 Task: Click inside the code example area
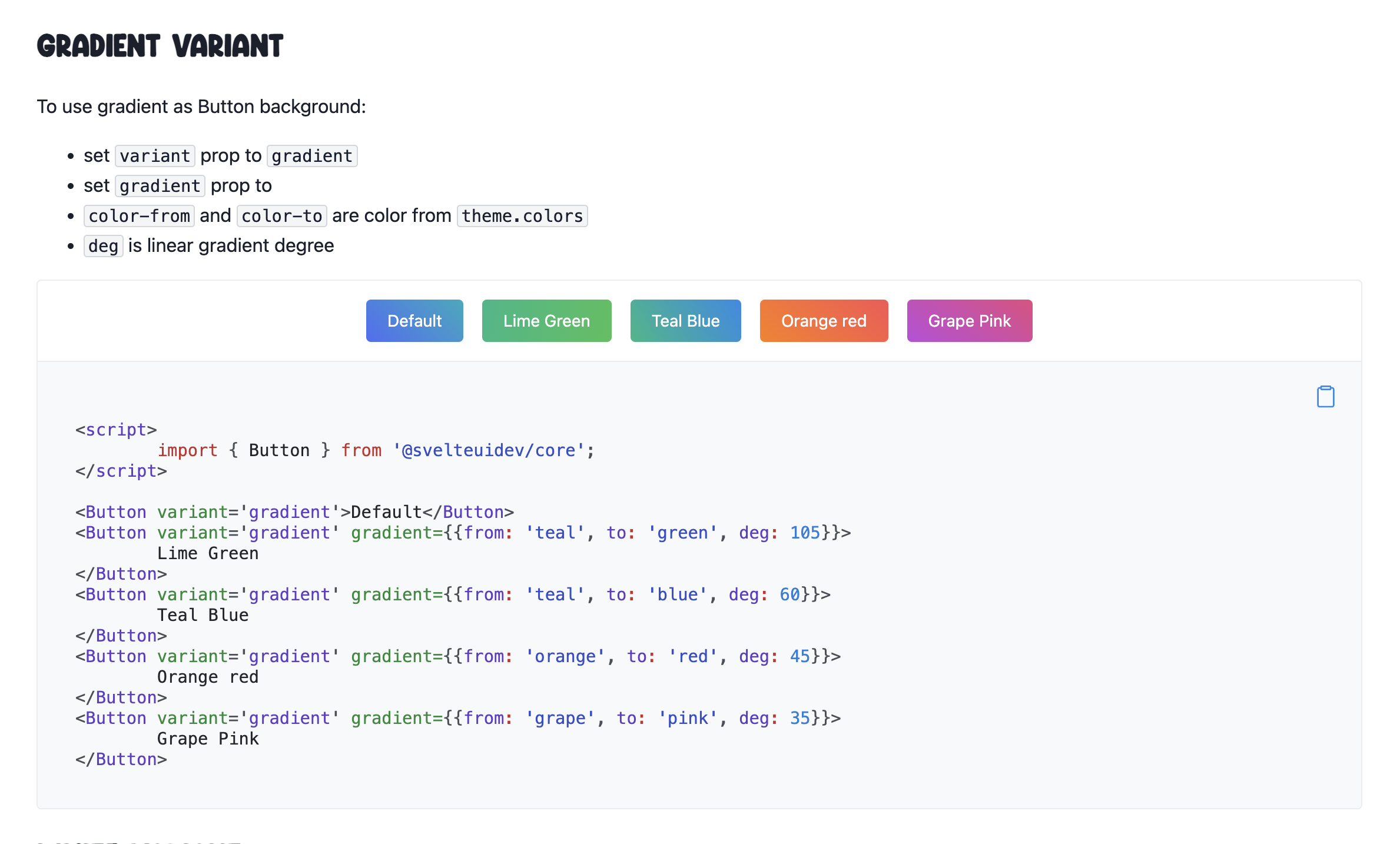click(x=700, y=589)
